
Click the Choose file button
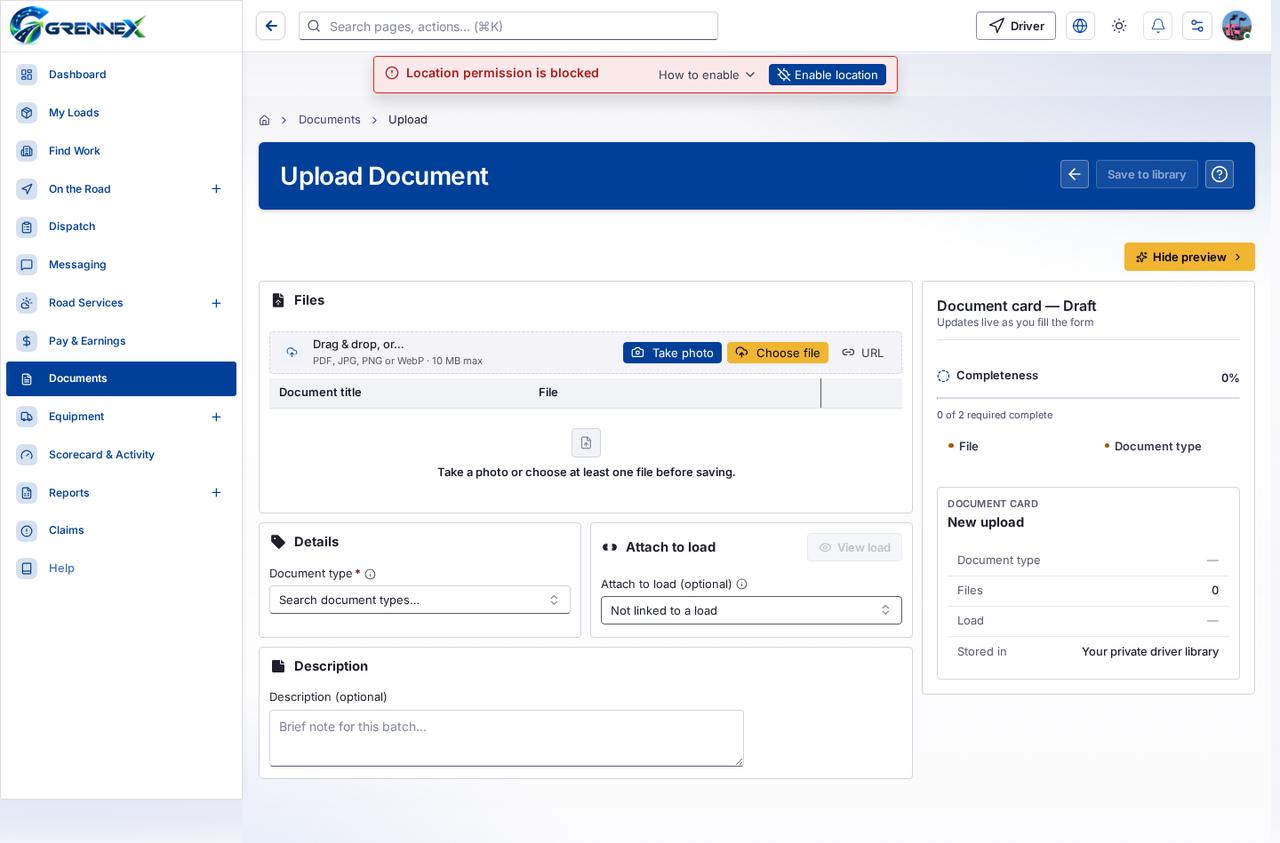click(x=777, y=353)
